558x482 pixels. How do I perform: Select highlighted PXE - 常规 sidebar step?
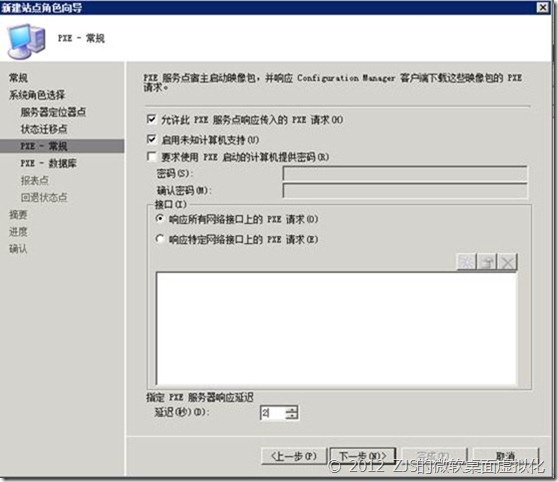(62, 146)
